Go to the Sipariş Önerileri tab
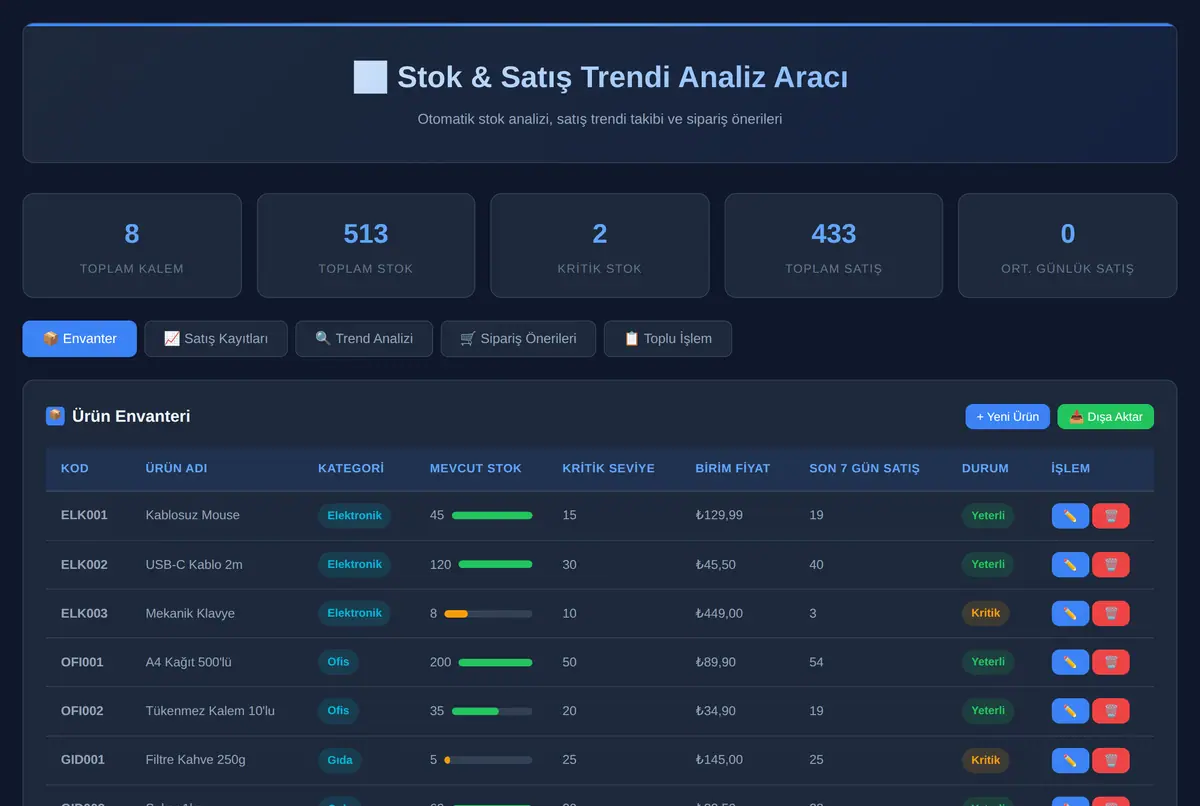This screenshot has height=806, width=1200. point(518,339)
